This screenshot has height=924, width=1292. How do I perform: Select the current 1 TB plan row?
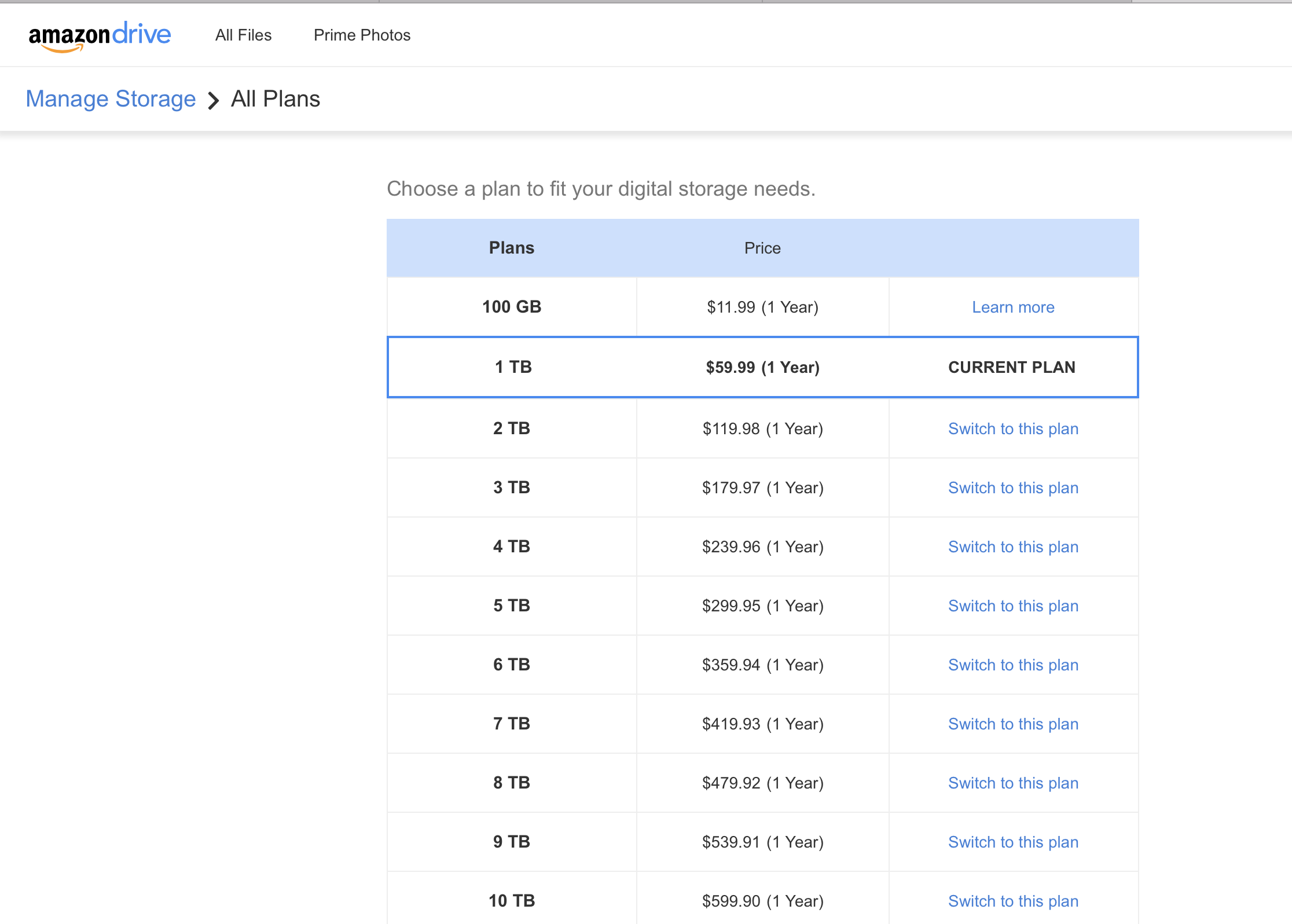coord(762,367)
